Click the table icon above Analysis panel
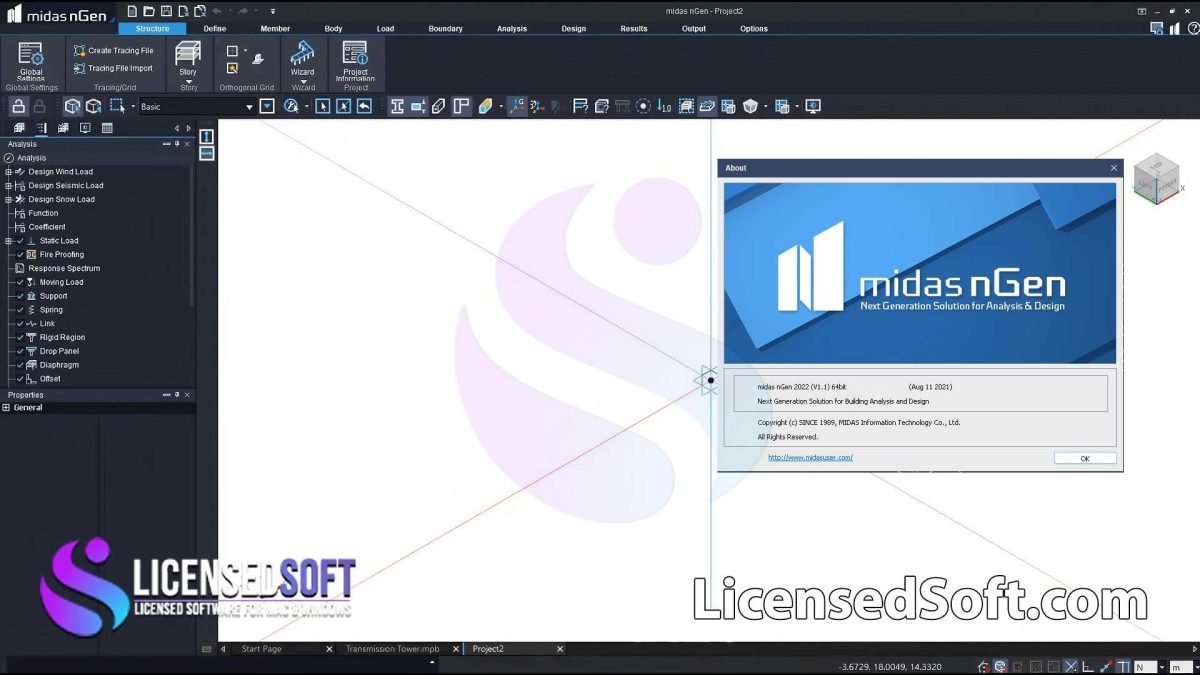Image resolution: width=1200 pixels, height=675 pixels. [107, 128]
